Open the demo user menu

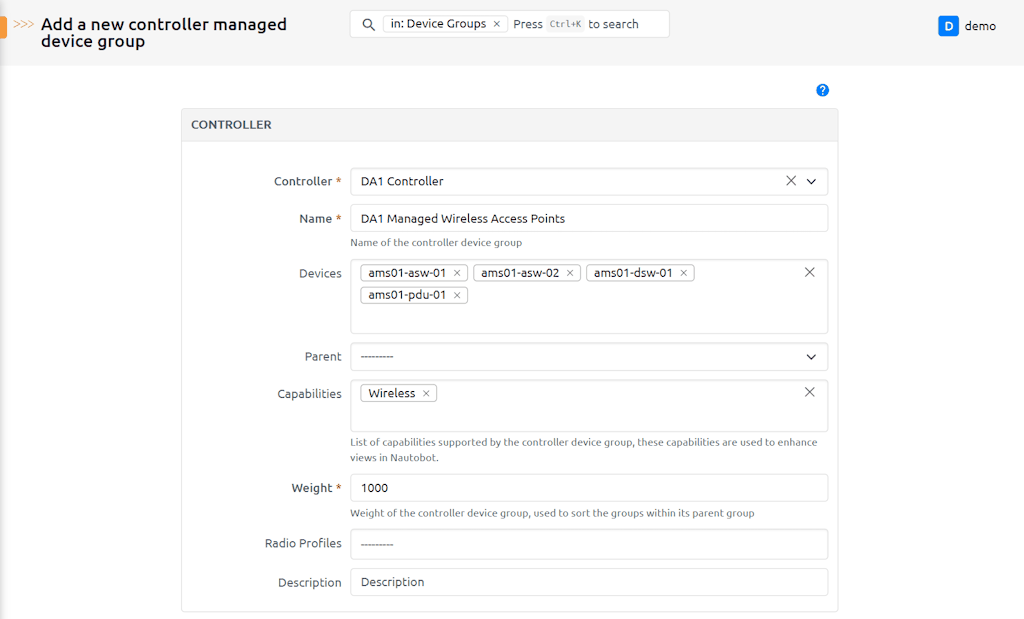point(979,26)
